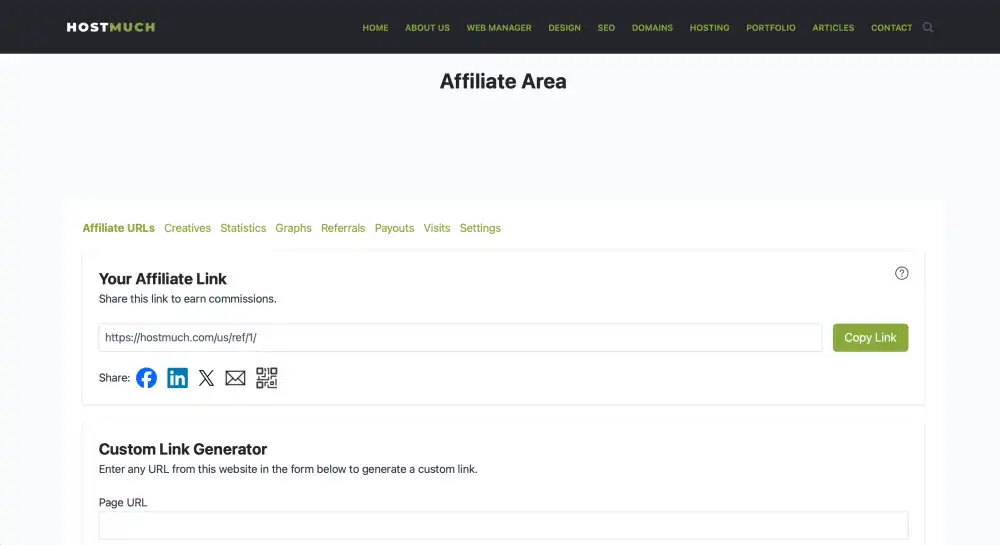Screen dimensions: 1000x545
Task: View the Graphs tab
Action: point(293,228)
